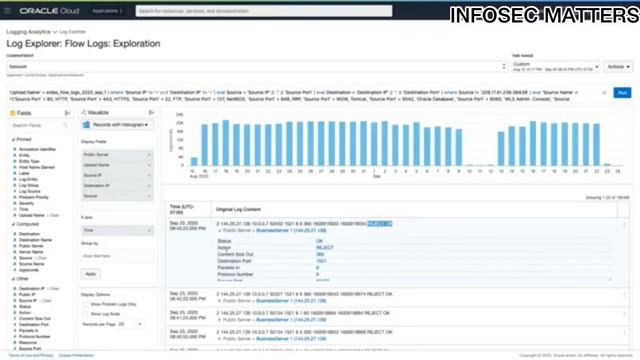Click the tallest histogram bar for Aug 18
640x360 pixels.
[226, 143]
